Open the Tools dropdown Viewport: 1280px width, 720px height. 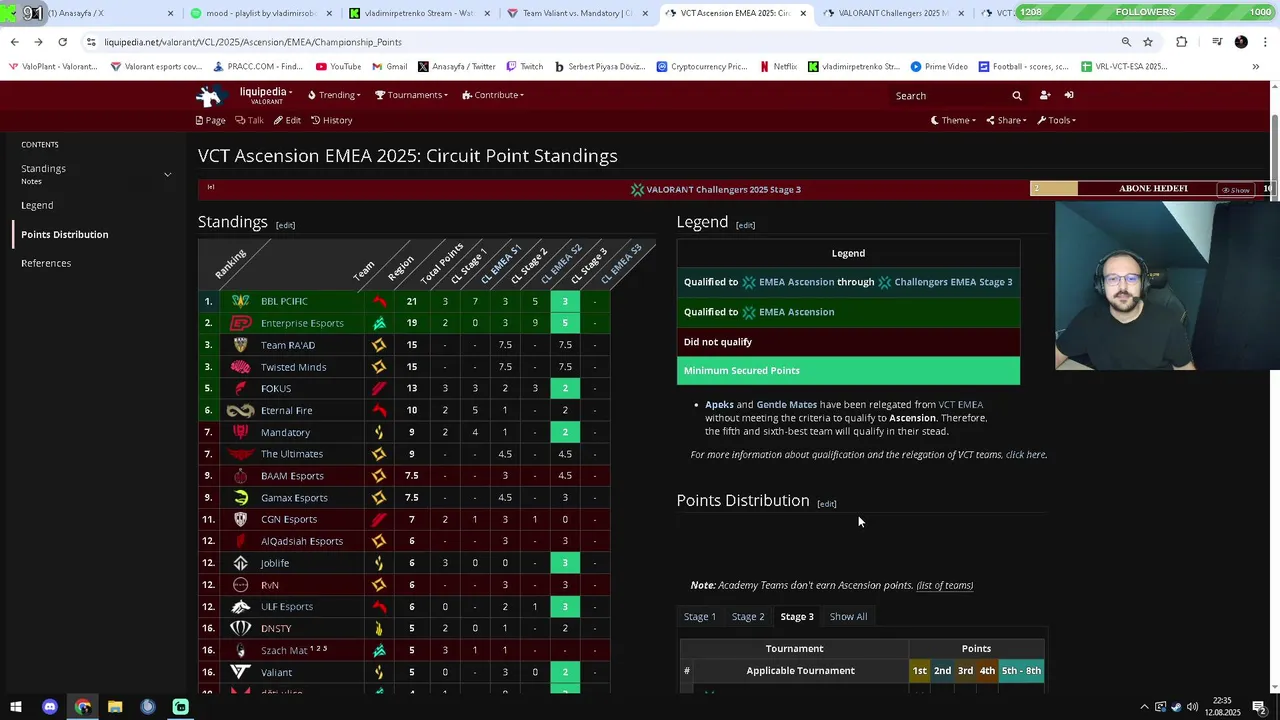coord(1056,120)
